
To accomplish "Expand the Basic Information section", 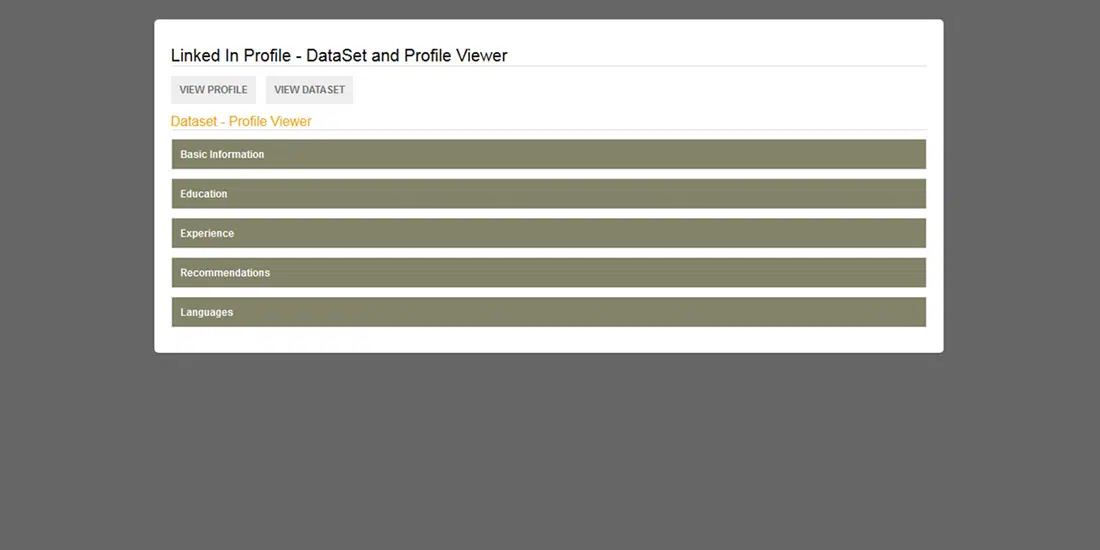I will (548, 154).
